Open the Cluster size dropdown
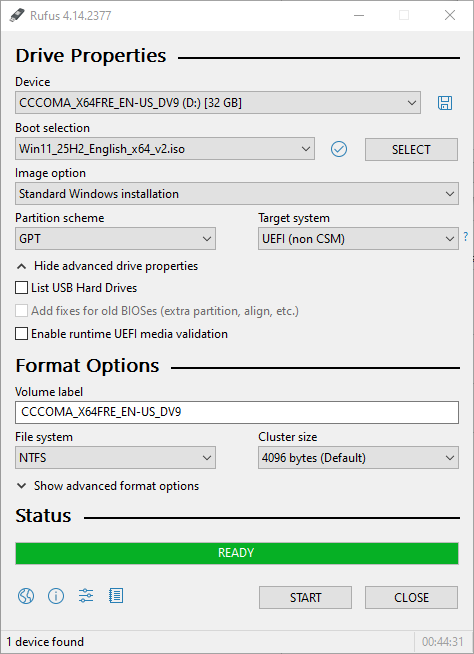Screen dimensions: 474x654 pyautogui.click(x=358, y=458)
